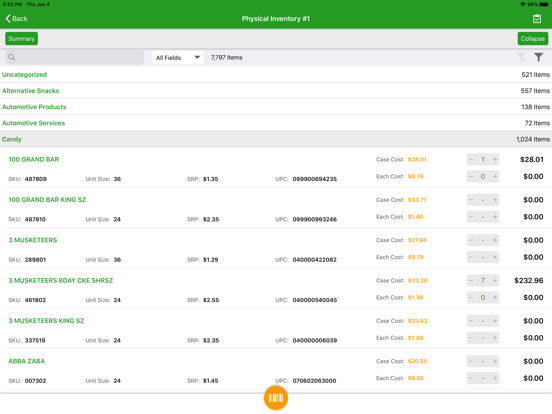Select the 1,024 Items count for Candy

533,139
